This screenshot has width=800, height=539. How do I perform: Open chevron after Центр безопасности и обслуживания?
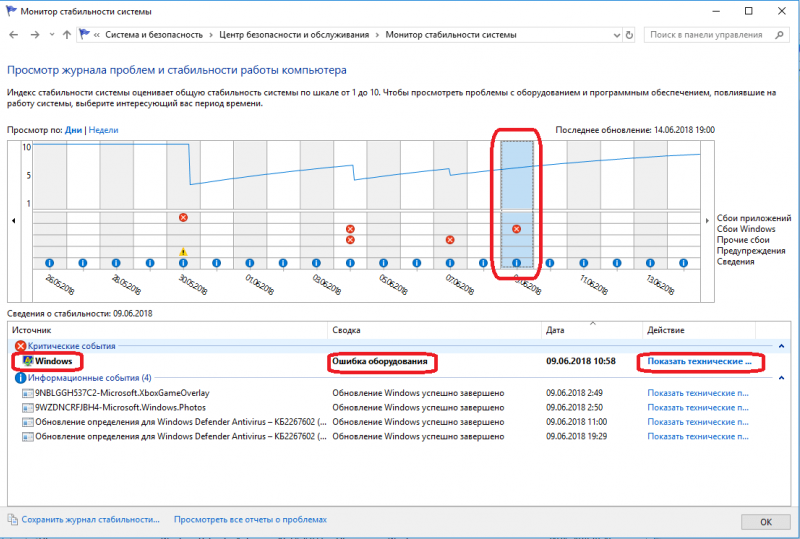coord(377,35)
